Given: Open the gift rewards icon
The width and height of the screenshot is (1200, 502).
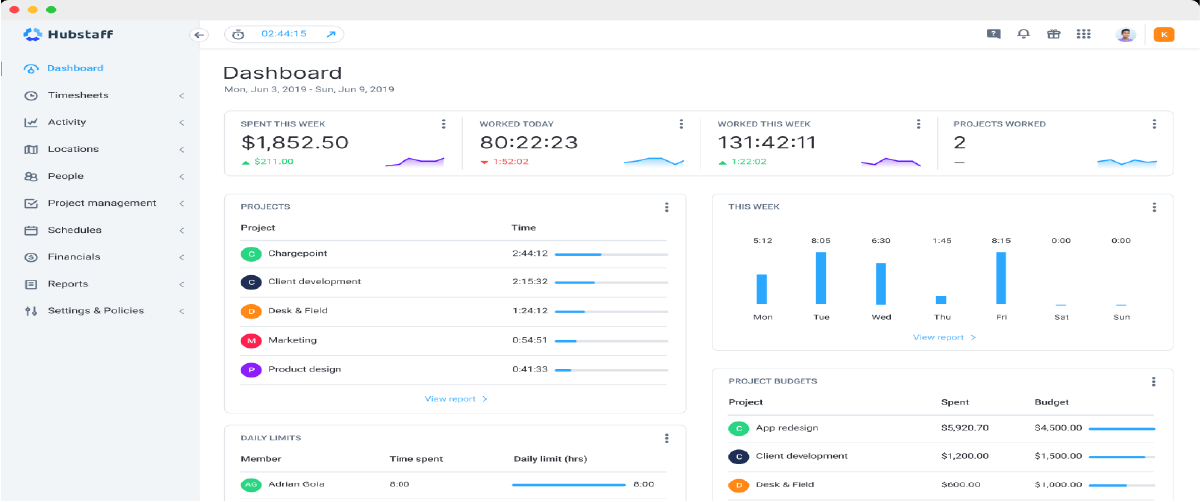Looking at the screenshot, I should pyautogui.click(x=1053, y=34).
